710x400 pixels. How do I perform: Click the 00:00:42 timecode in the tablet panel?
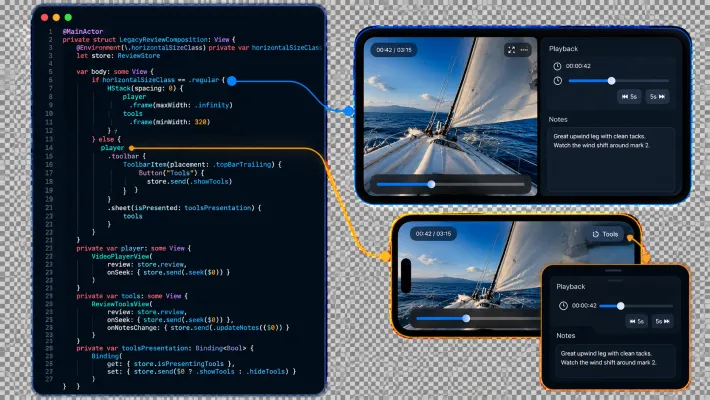(578, 66)
